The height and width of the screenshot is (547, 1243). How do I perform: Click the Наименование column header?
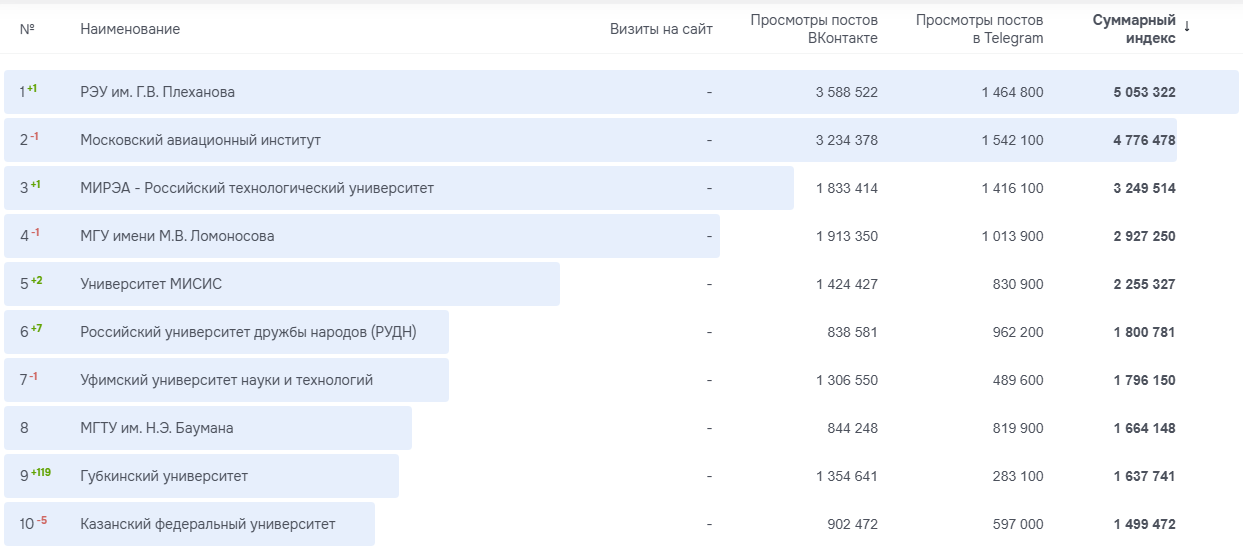click(130, 29)
